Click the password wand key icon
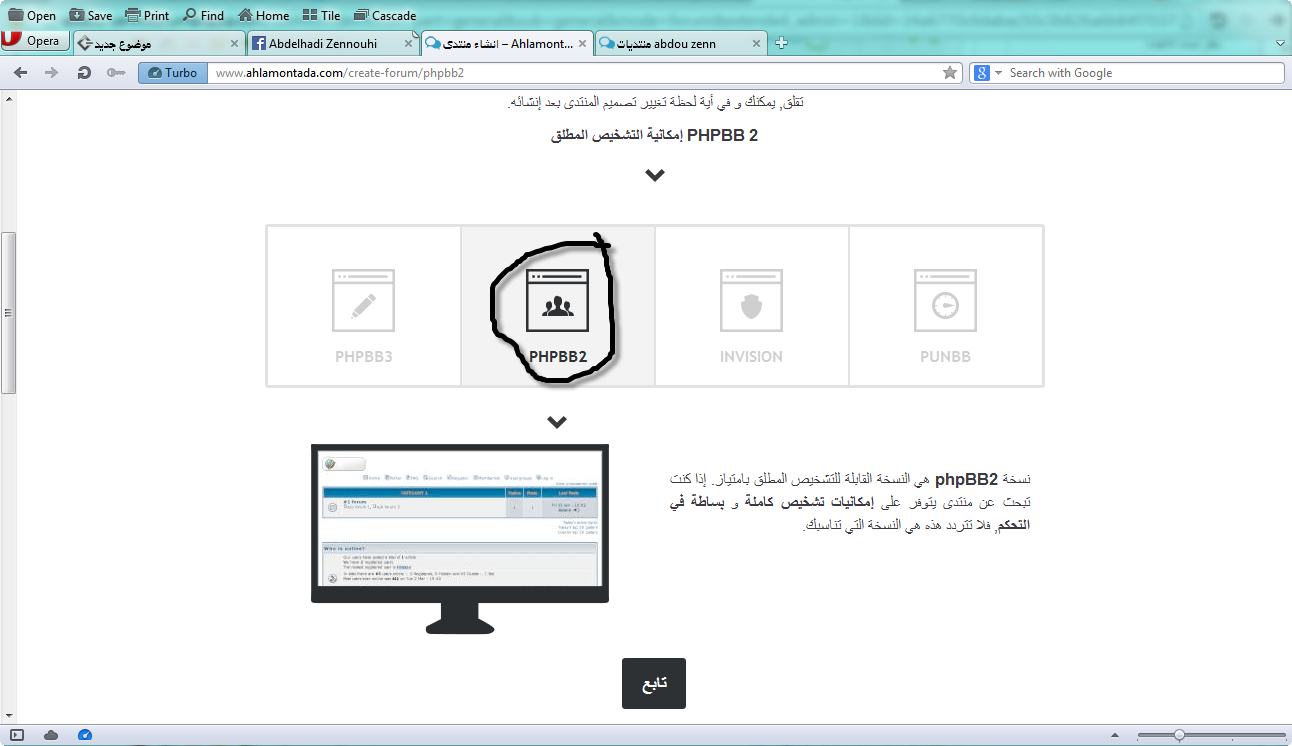Screen dimensions: 1292x746 click(x=116, y=72)
